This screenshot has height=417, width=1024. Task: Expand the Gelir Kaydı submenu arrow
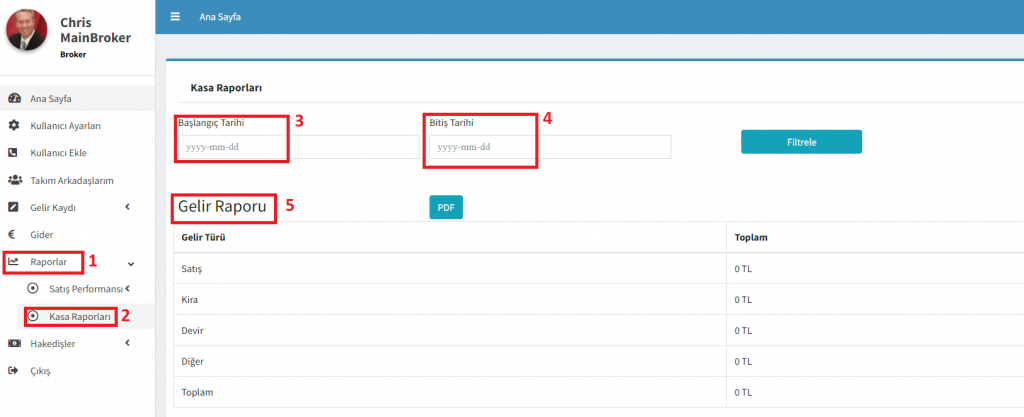(127, 207)
